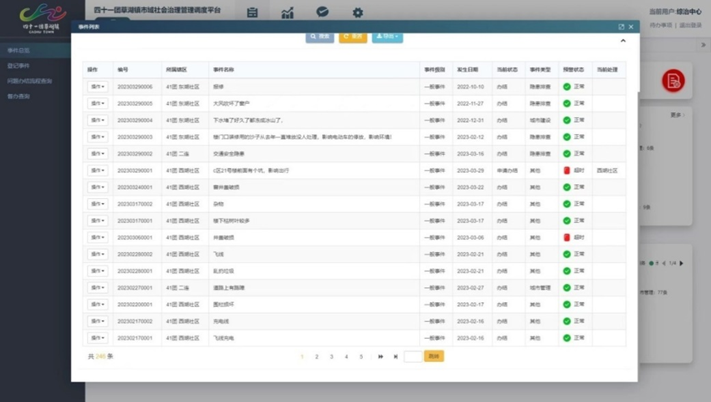Open the calendar icon in top navigation
The image size is (711, 402).
[252, 13]
